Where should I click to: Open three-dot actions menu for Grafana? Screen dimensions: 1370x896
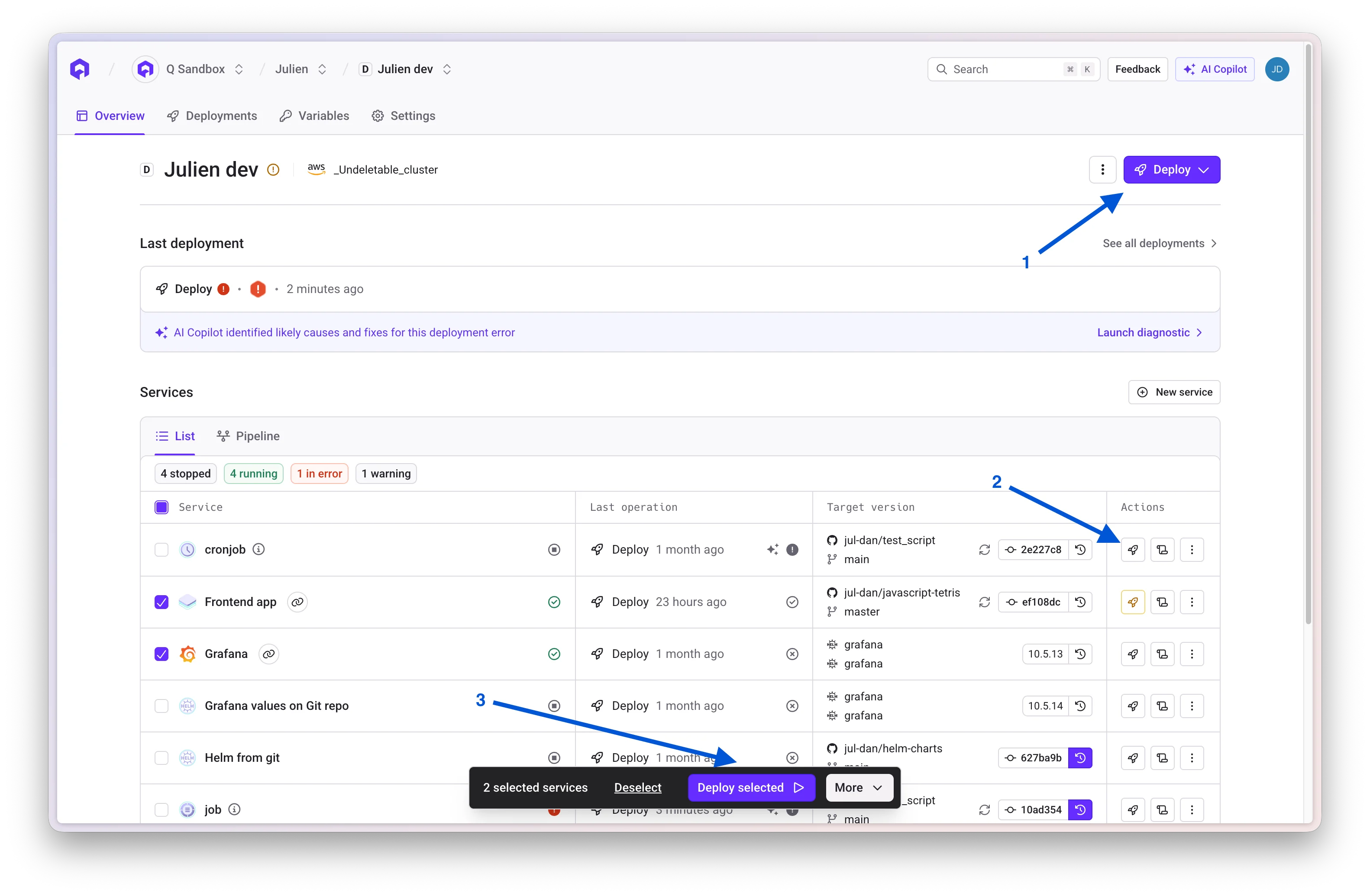1192,654
